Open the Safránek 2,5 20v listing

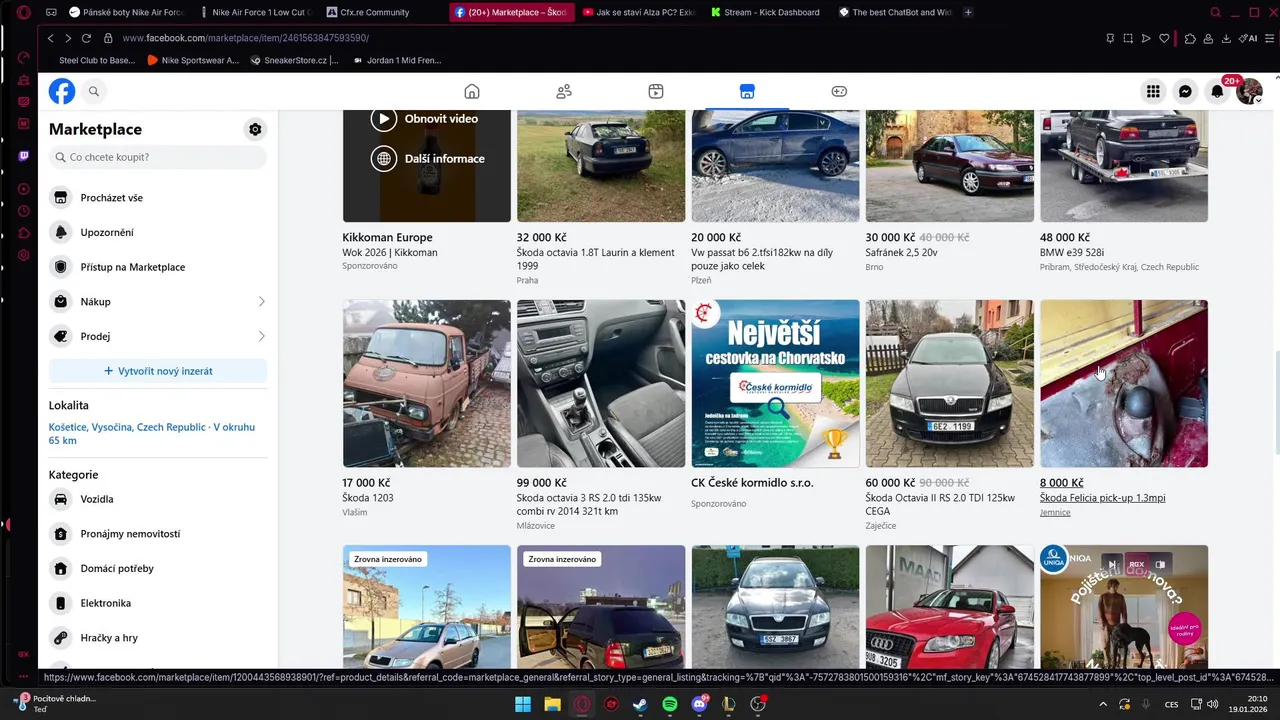950,166
